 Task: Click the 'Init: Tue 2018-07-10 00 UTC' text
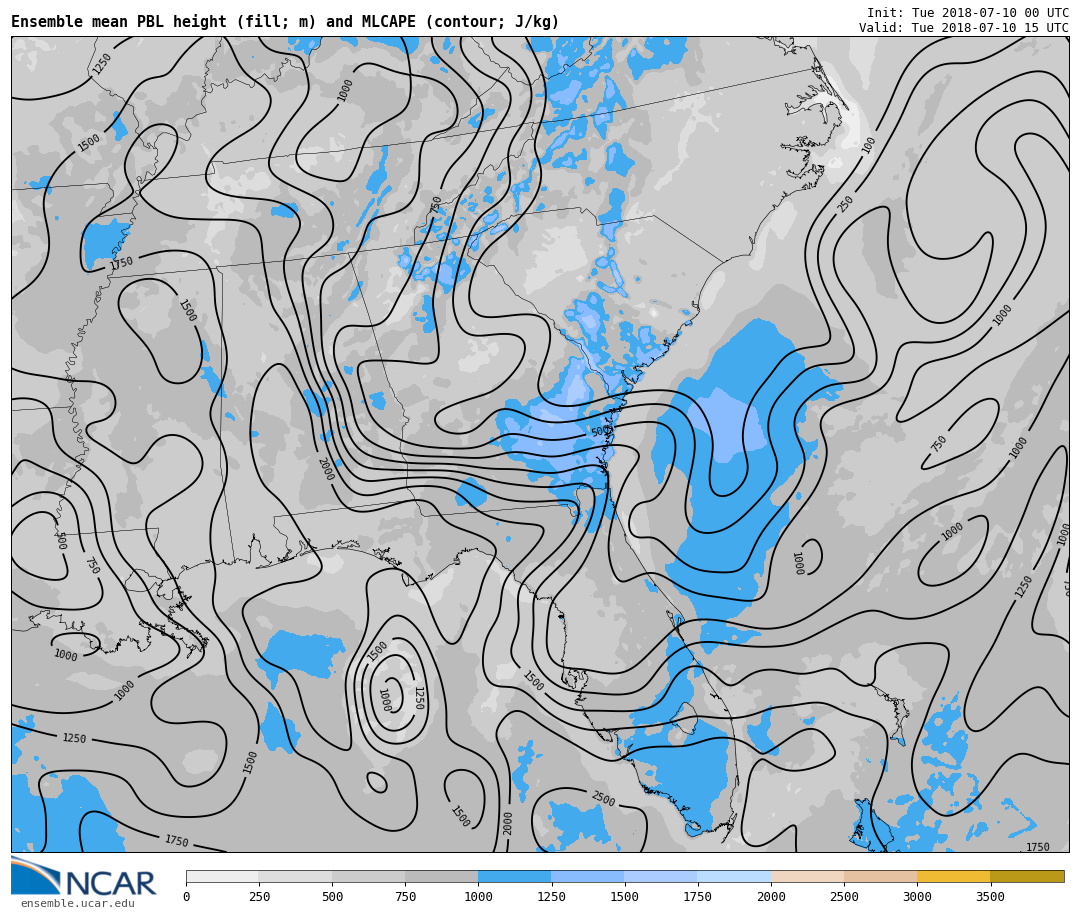click(967, 13)
